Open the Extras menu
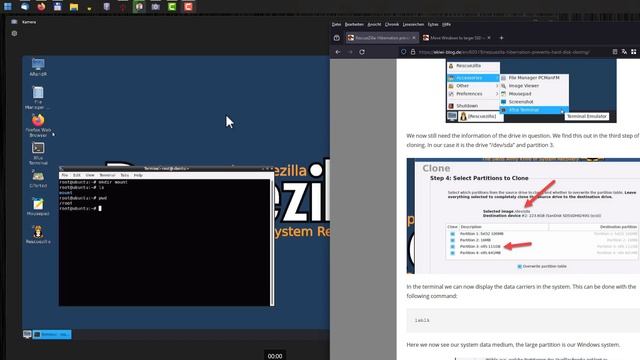The height and width of the screenshot is (360, 640). [x=433, y=24]
